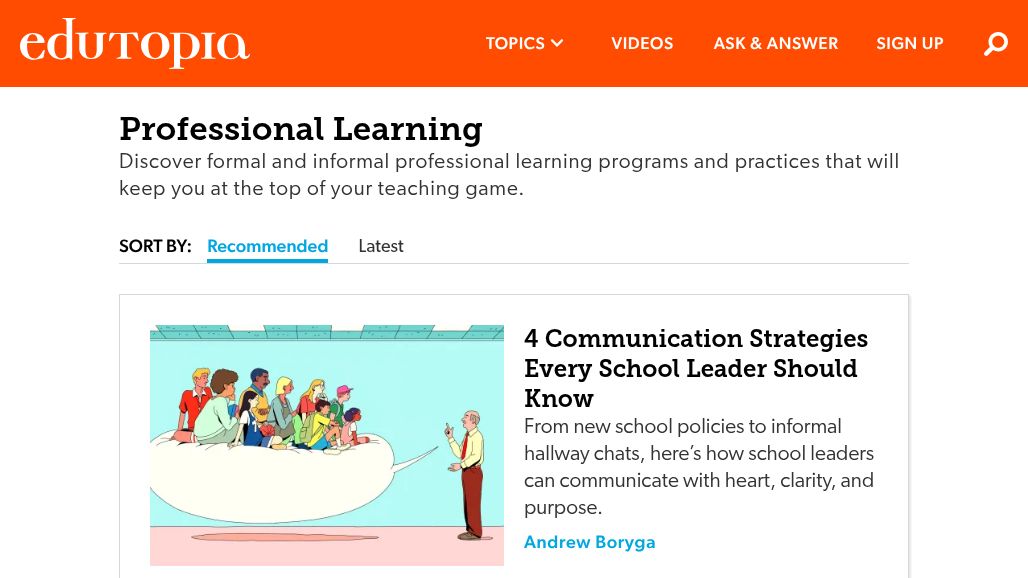Open the Topics menu label
Screen dimensions: 1028x578
515,44
